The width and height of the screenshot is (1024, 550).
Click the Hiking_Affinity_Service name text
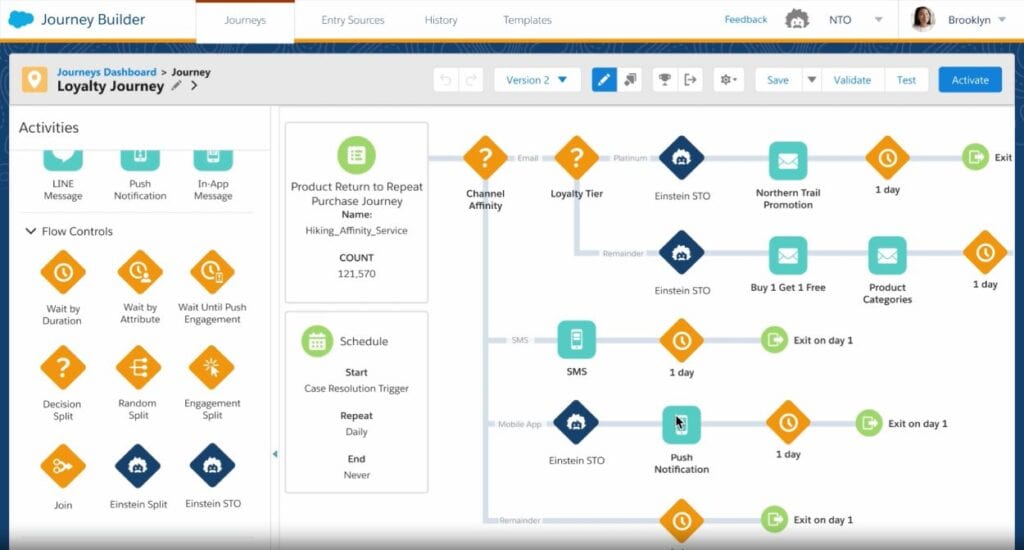coord(356,231)
